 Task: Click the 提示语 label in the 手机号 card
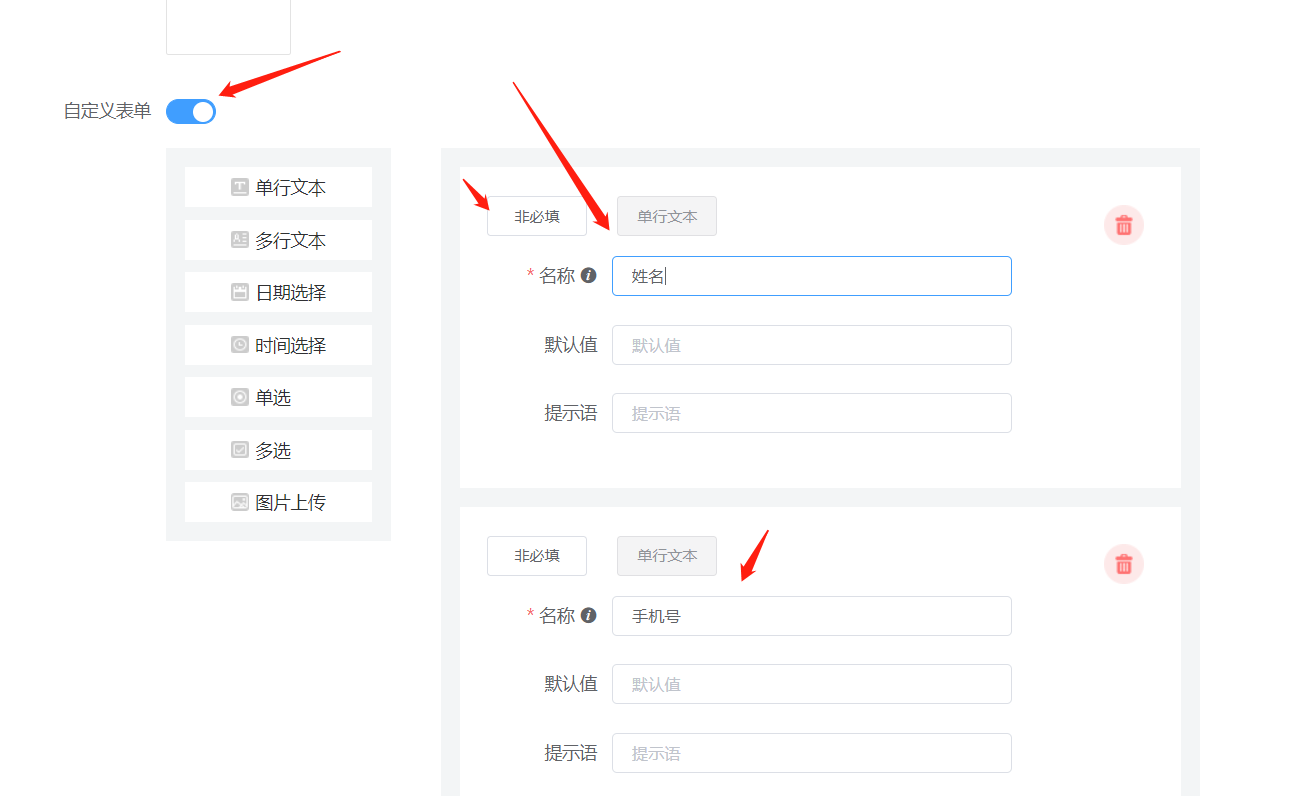tap(571, 753)
